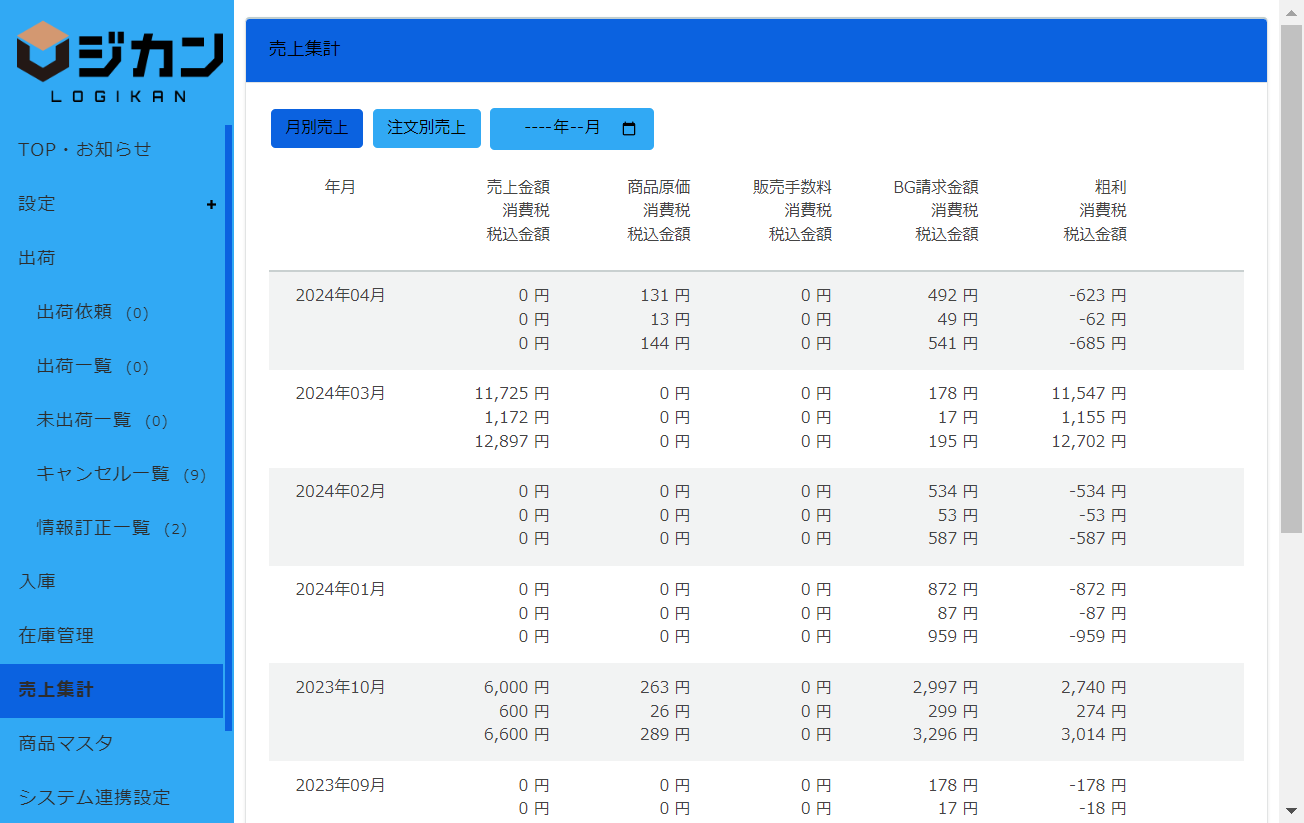Screen dimensions: 1304x823
Task: Open the calendar picker icon
Action: 629,129
